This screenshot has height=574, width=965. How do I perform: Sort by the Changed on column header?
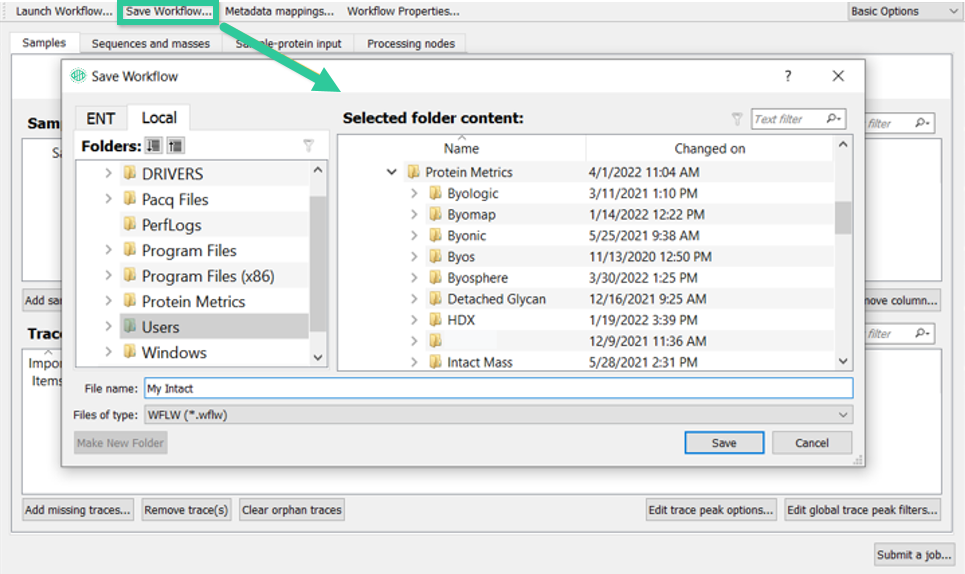point(709,148)
